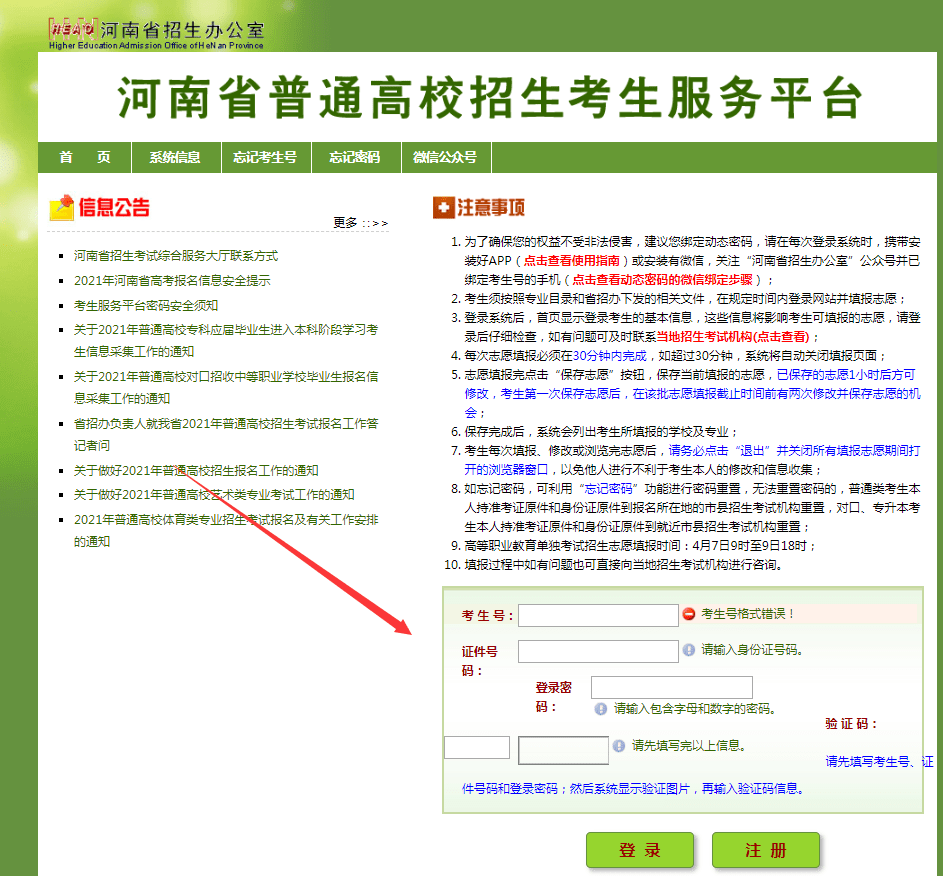The height and width of the screenshot is (876, 943).
Task: Click the info icon beside 请输入包含字母和数字的密码
Action: 600,709
